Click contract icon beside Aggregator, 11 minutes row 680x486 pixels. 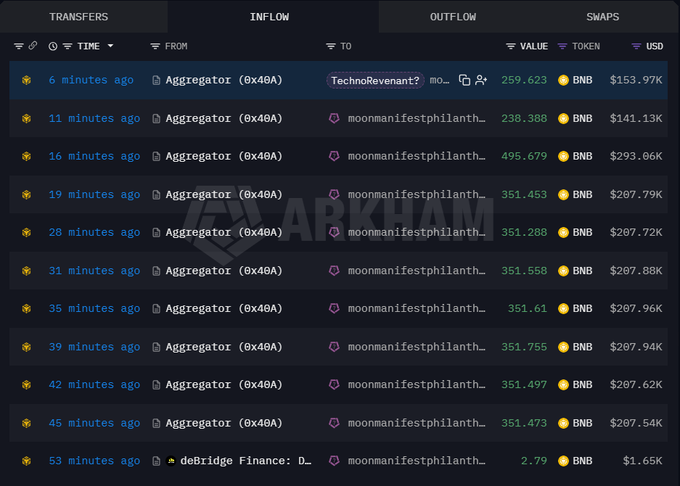[x=156, y=119]
